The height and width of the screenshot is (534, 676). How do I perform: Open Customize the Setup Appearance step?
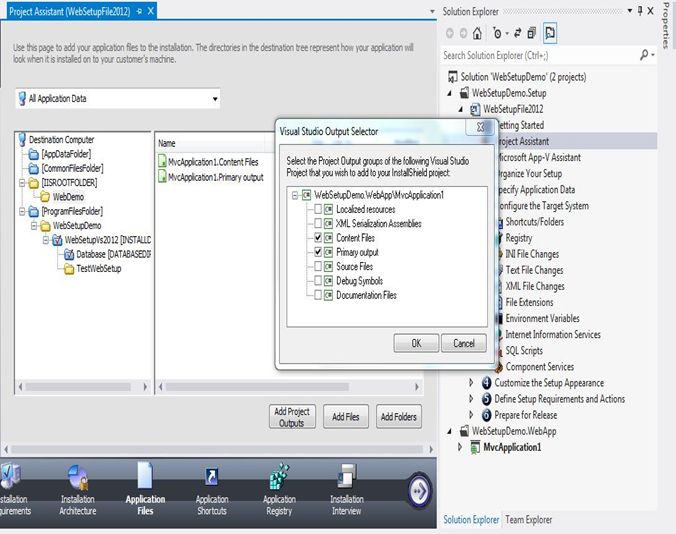[x=549, y=383]
